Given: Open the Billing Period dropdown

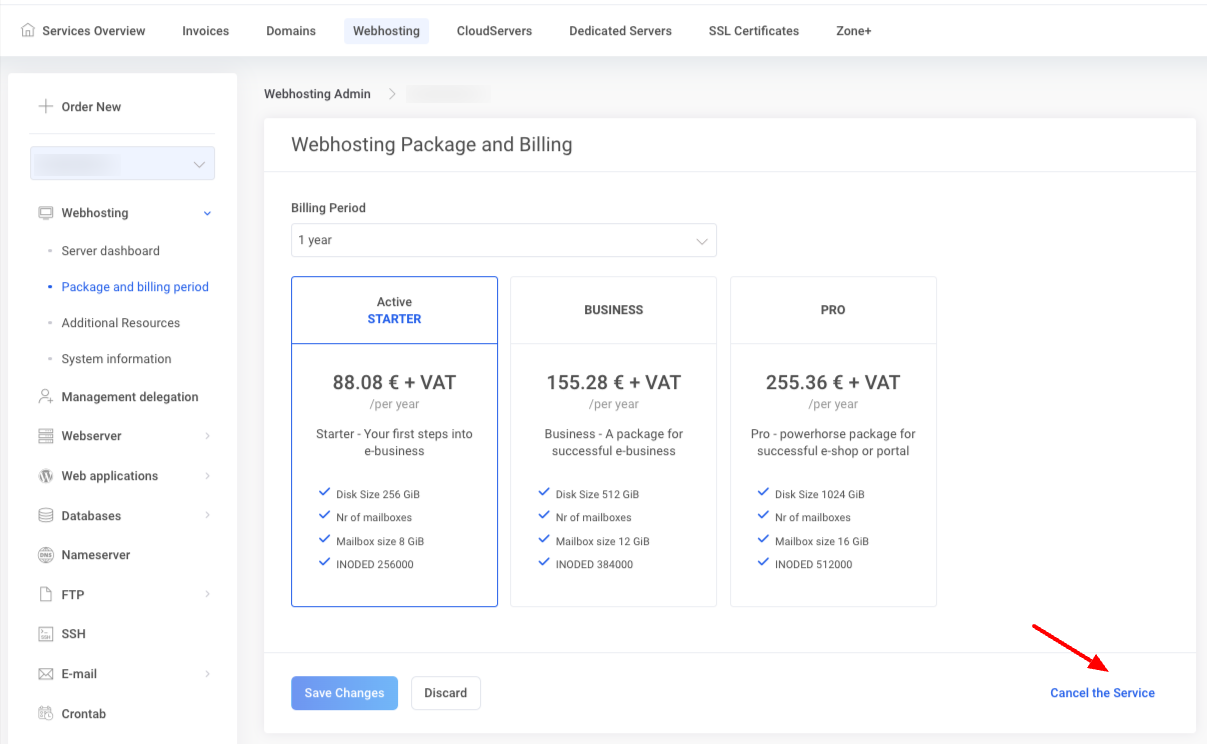Looking at the screenshot, I should tap(503, 240).
